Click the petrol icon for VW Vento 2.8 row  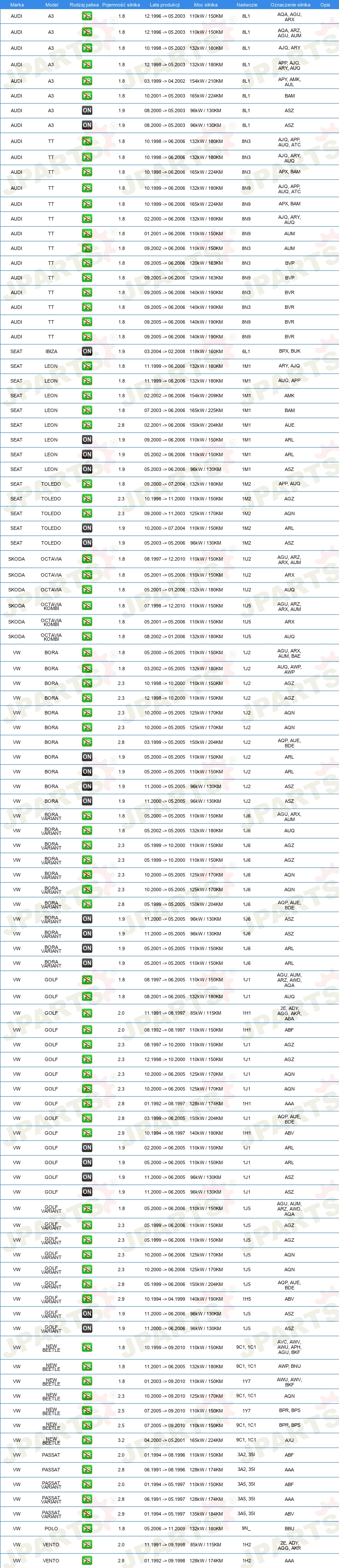pos(87,1561)
